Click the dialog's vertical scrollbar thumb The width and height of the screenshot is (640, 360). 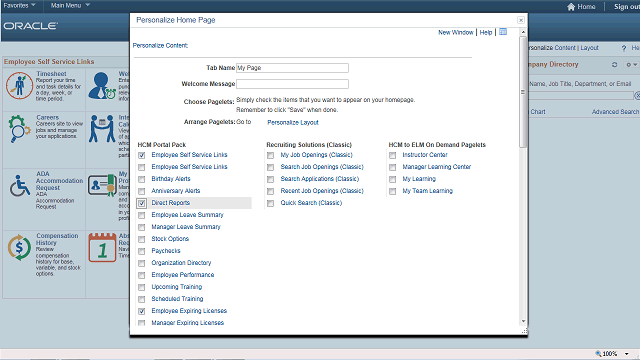tap(523, 92)
